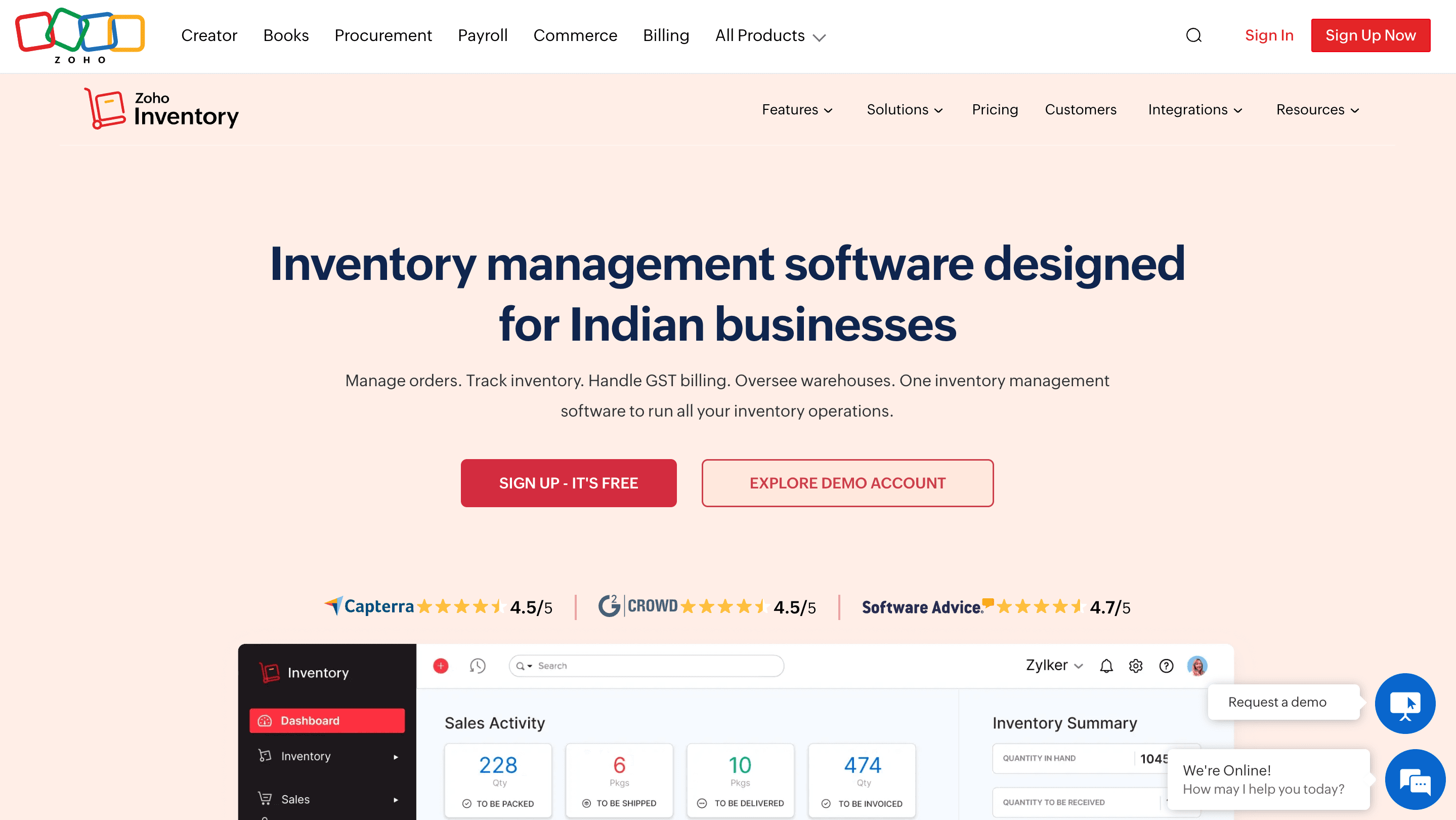Click the search magnifier in top navigation
Image resolution: width=1456 pixels, height=820 pixels.
[x=1194, y=35]
